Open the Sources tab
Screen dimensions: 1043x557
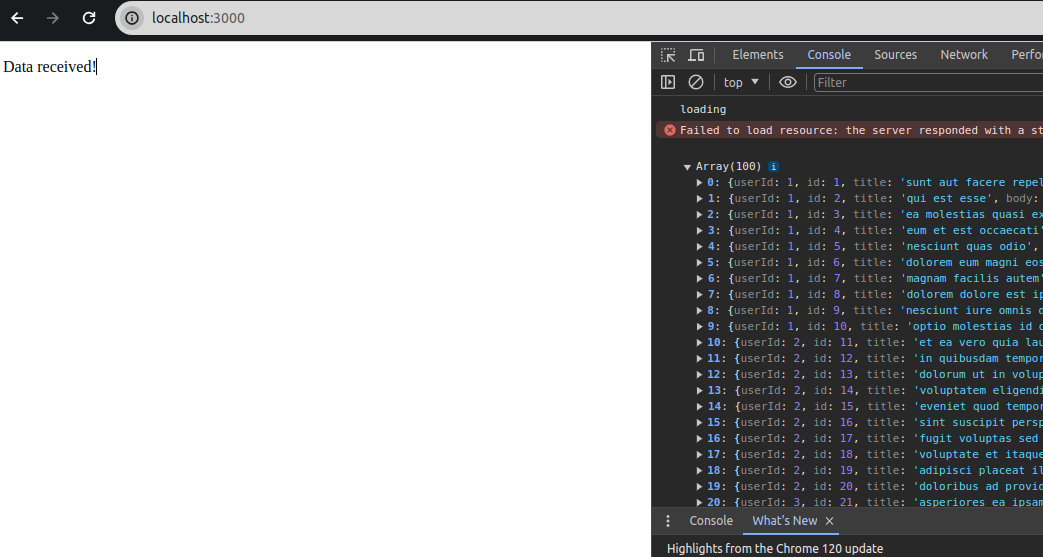(895, 55)
